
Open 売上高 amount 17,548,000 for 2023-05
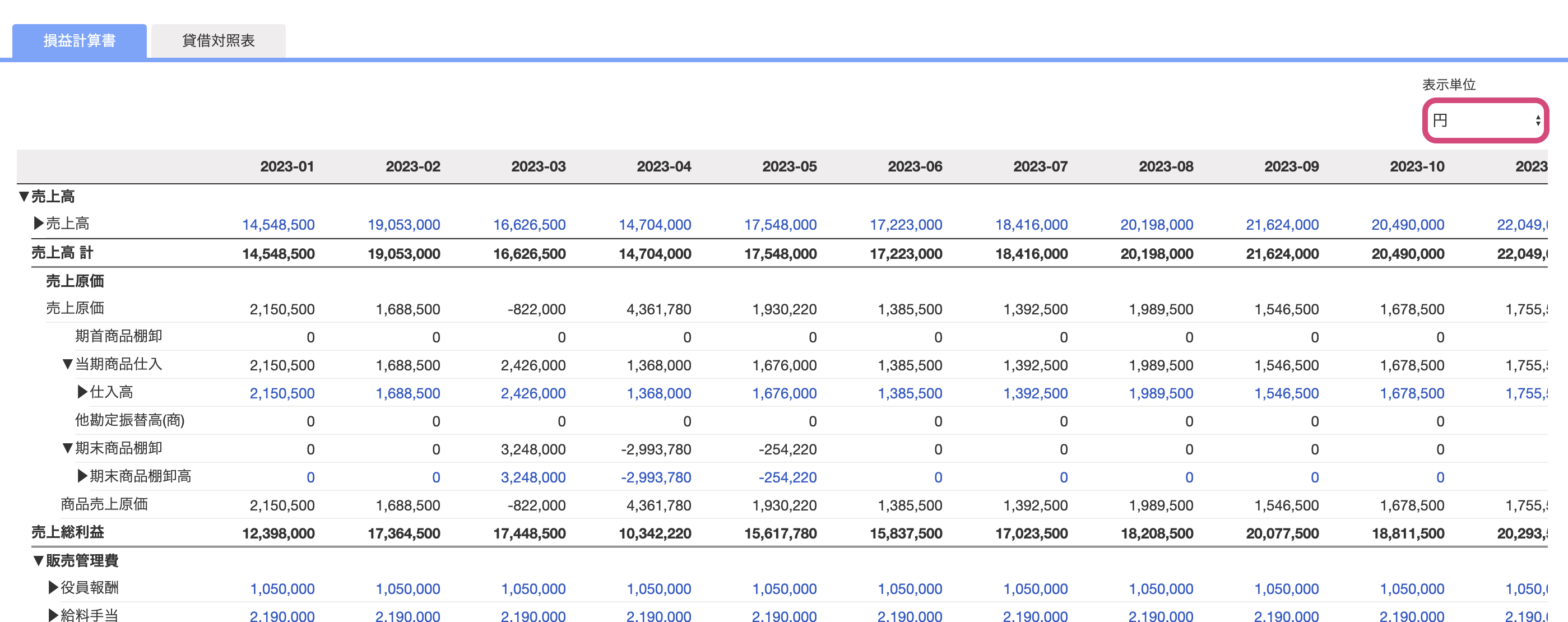[x=780, y=225]
